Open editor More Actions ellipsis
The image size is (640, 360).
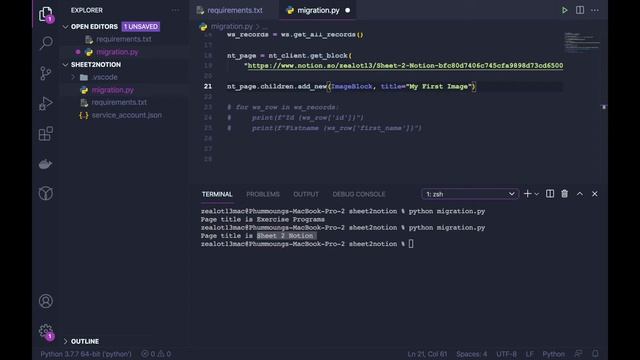(595, 10)
